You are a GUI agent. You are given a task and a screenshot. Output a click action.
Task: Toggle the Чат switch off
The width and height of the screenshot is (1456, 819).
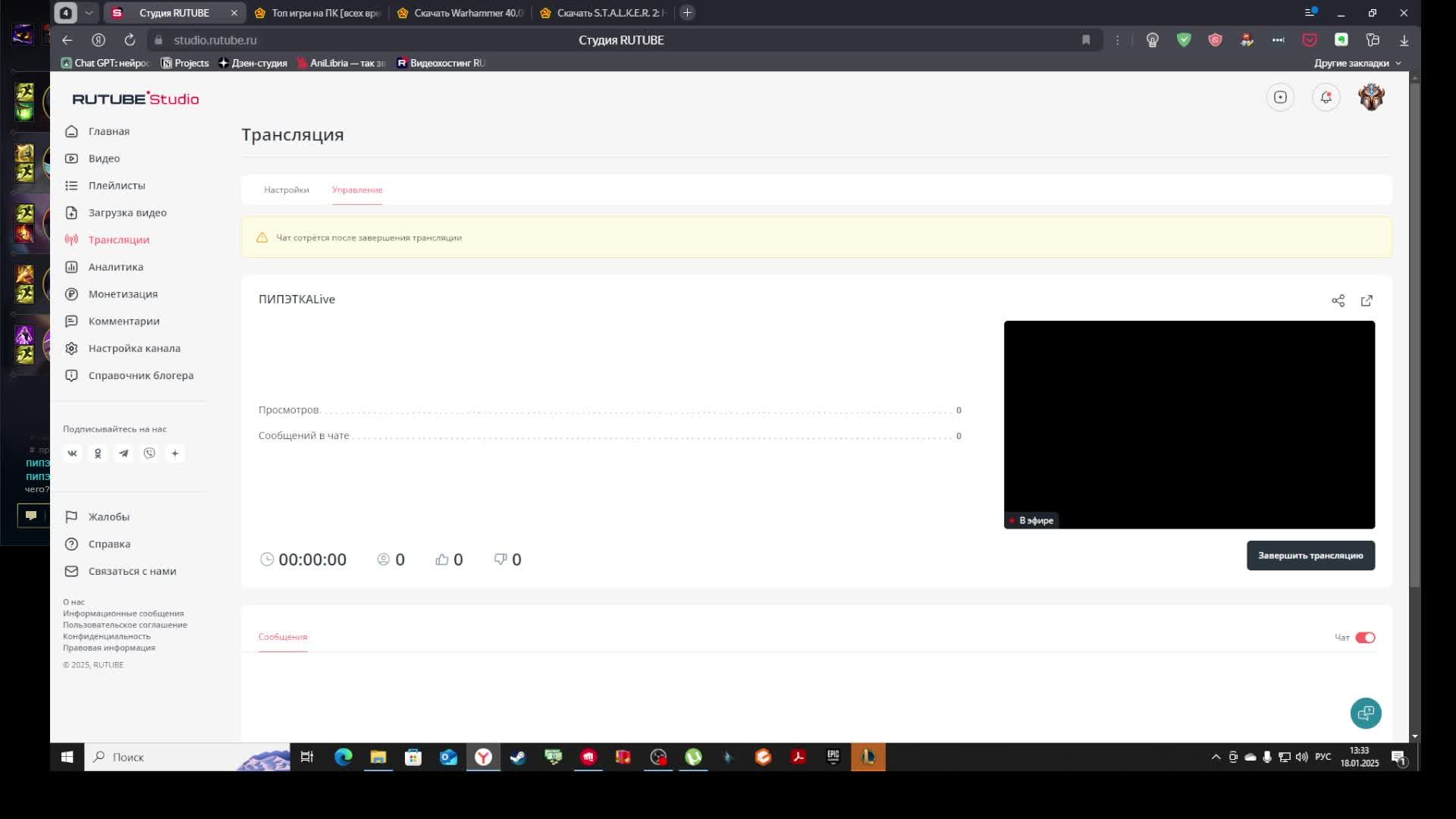(x=1365, y=638)
